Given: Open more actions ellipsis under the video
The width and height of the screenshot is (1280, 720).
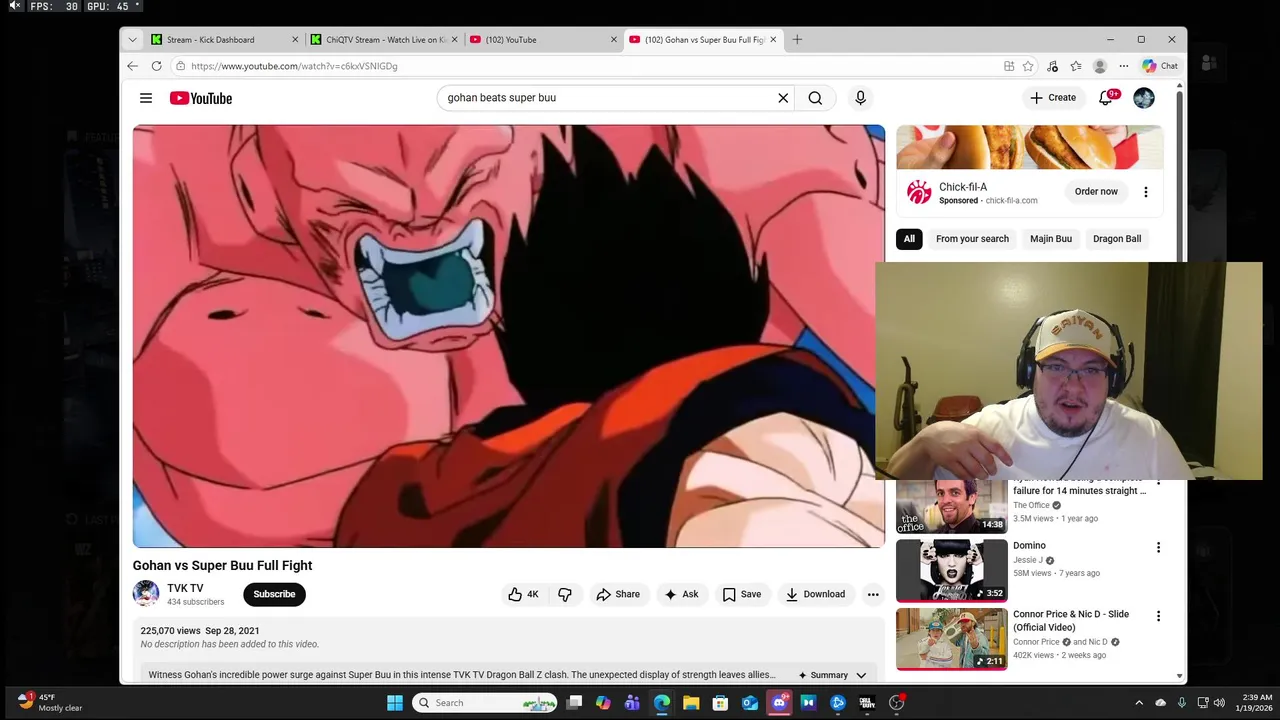Looking at the screenshot, I should click(x=873, y=594).
